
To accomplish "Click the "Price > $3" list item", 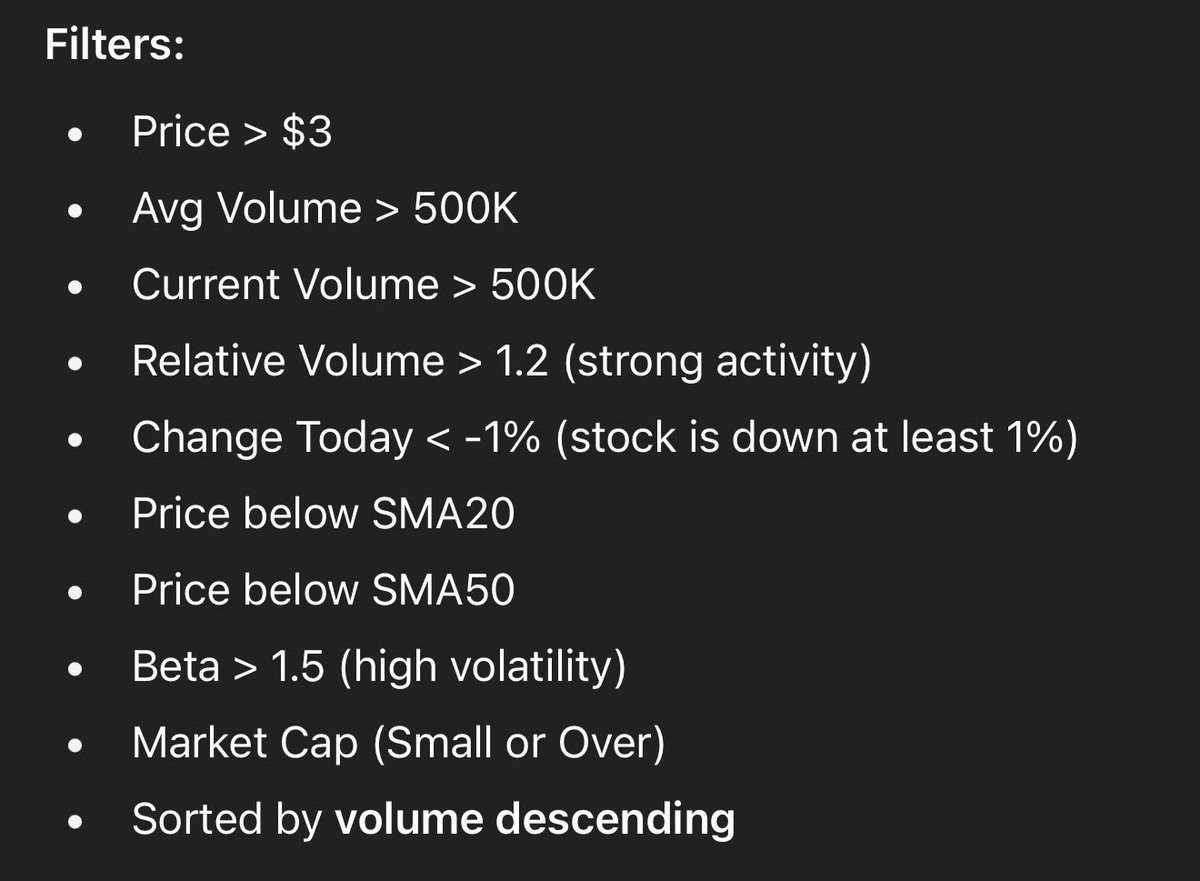I will click(x=232, y=133).
